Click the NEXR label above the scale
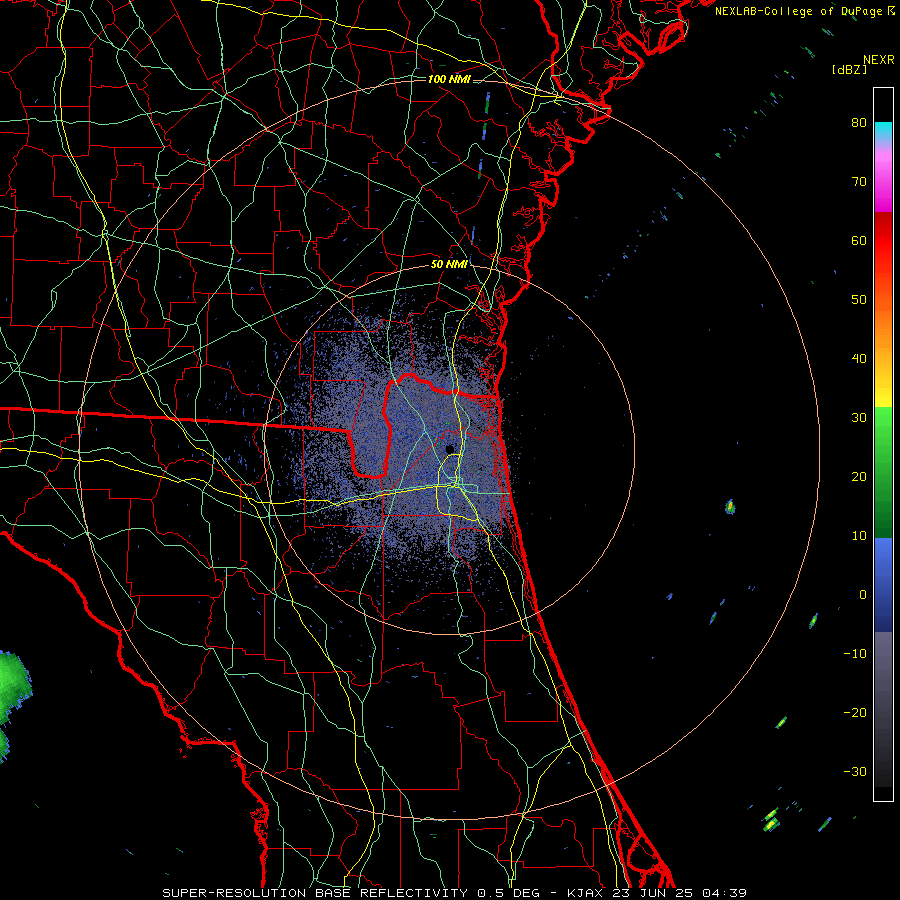Screen dimensions: 900x900 tap(878, 60)
